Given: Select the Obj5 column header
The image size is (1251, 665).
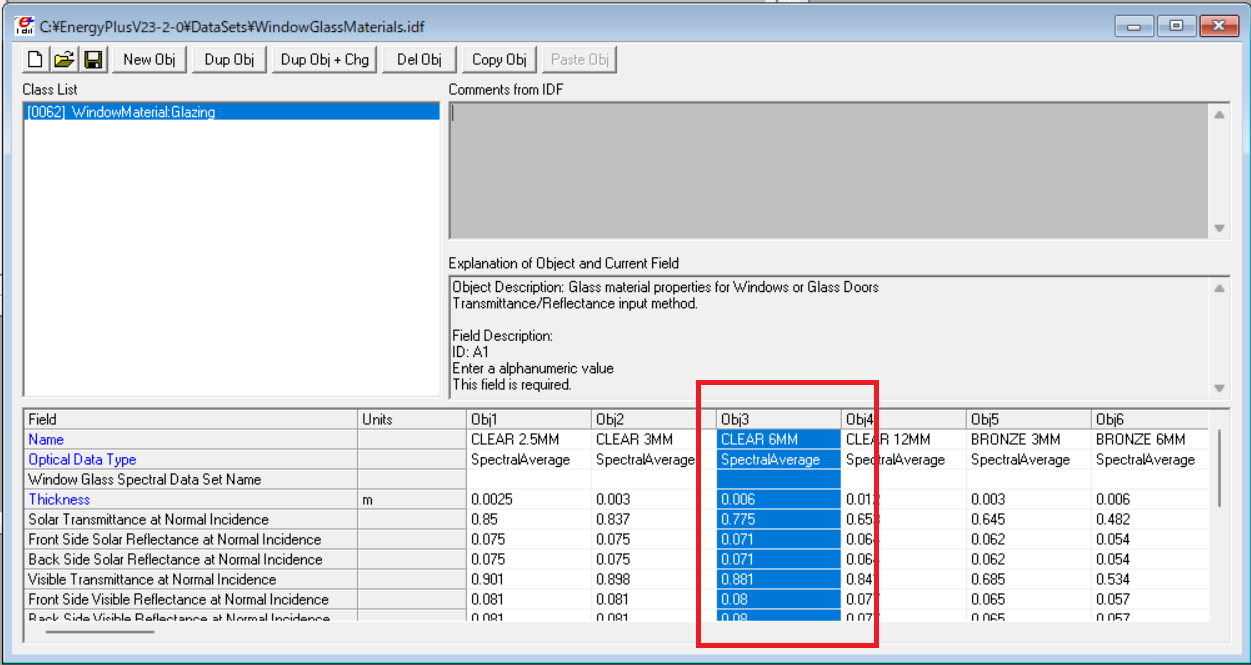Looking at the screenshot, I should click(1029, 419).
